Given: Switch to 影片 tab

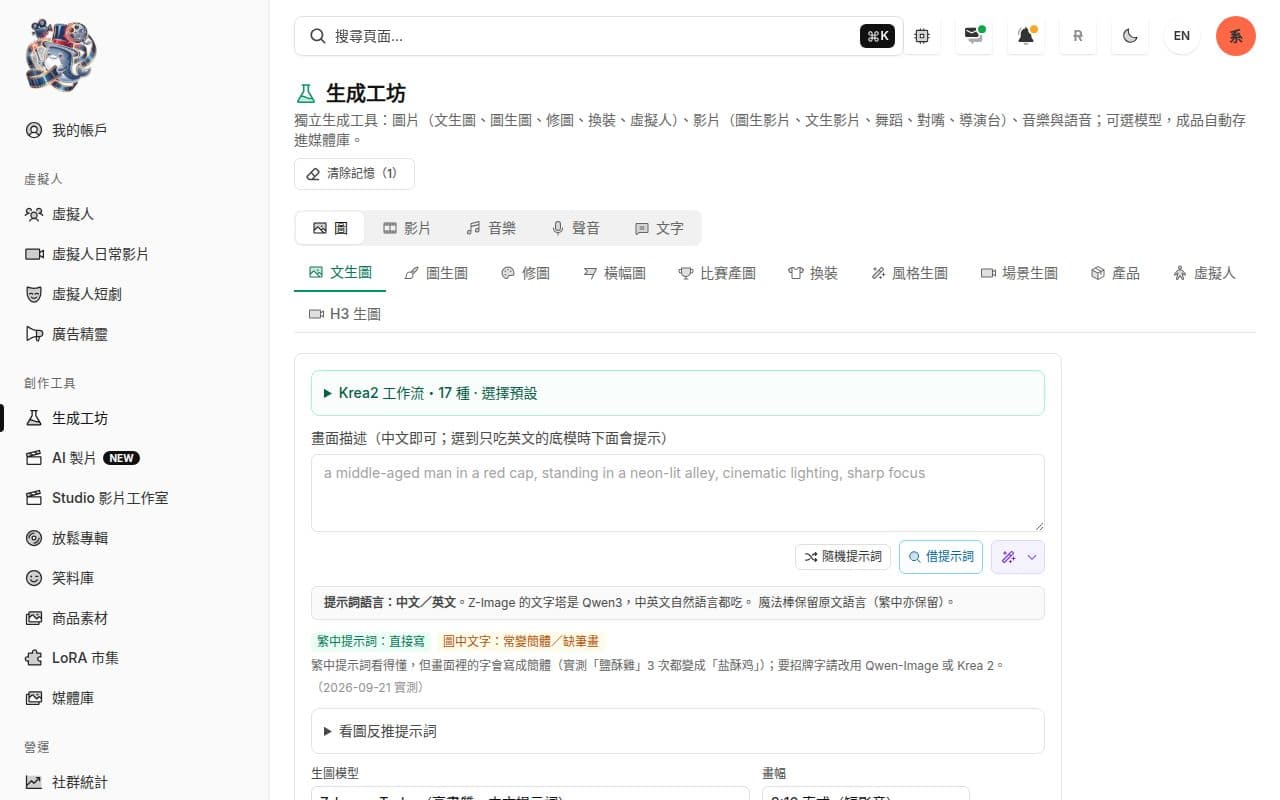Looking at the screenshot, I should pyautogui.click(x=407, y=228).
